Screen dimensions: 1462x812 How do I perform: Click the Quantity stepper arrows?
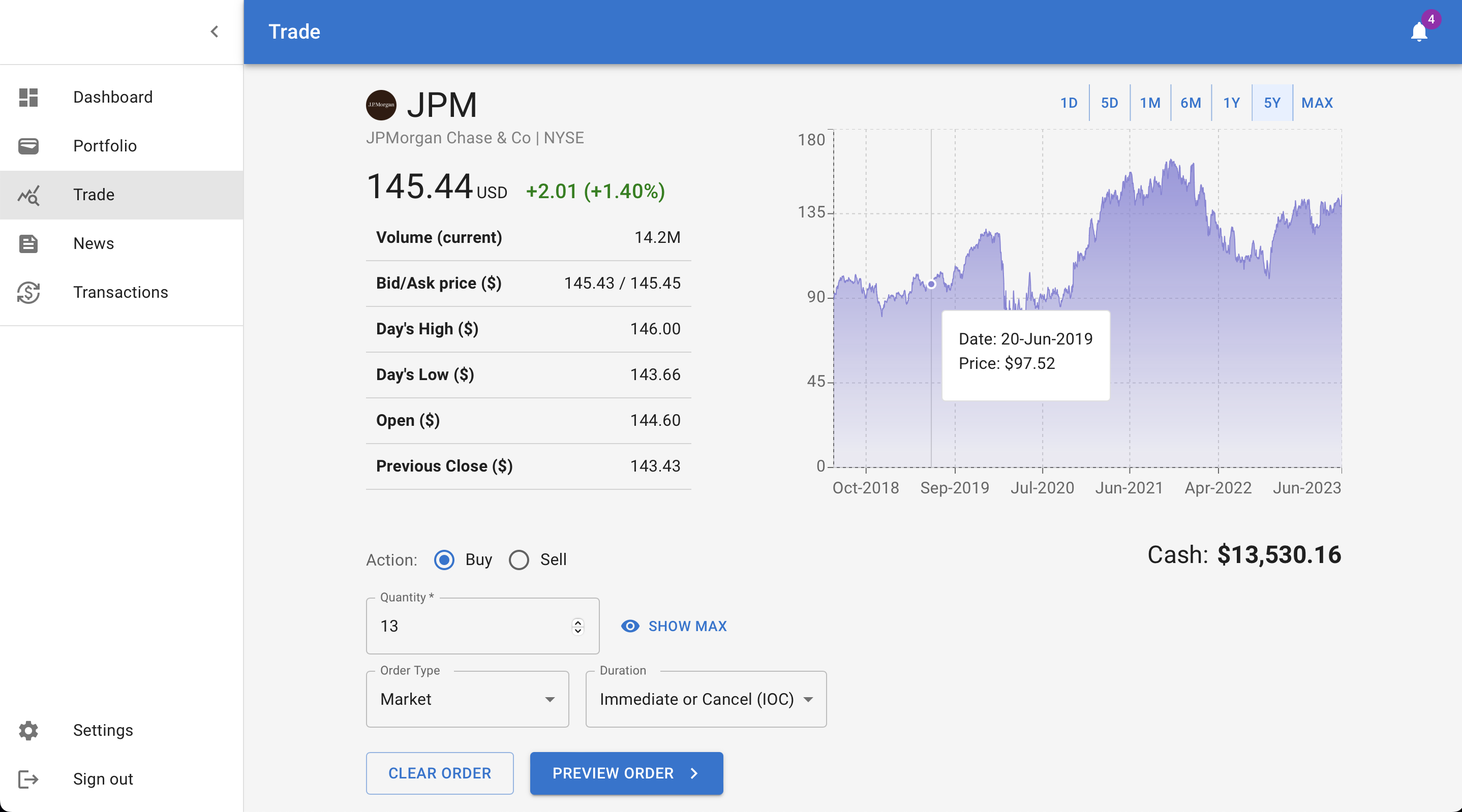pos(578,627)
